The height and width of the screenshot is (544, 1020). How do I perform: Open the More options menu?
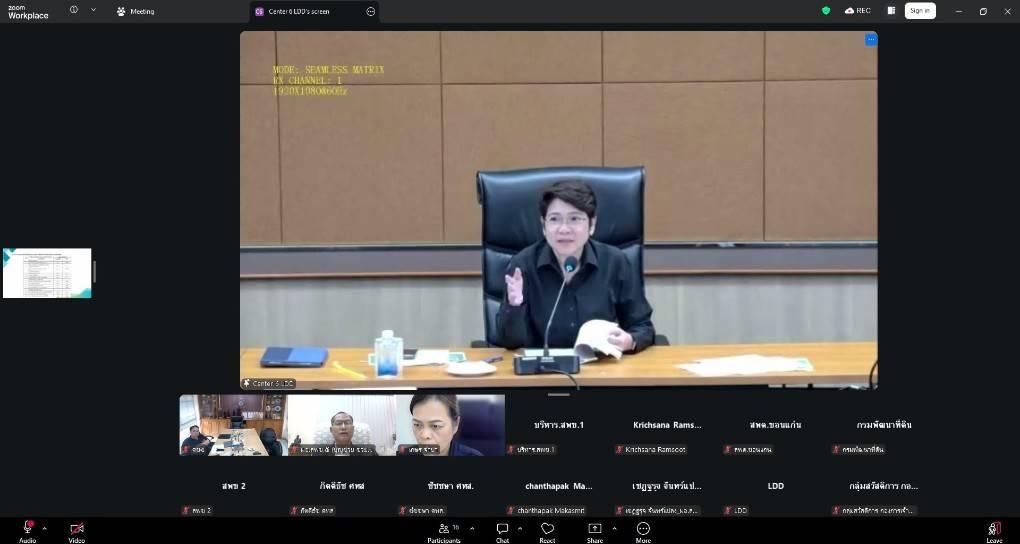[643, 528]
